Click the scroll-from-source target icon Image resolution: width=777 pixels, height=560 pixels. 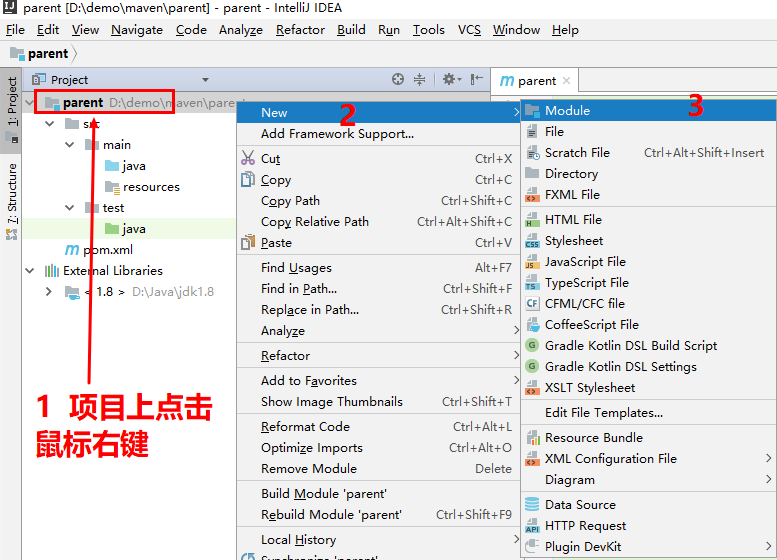(397, 79)
